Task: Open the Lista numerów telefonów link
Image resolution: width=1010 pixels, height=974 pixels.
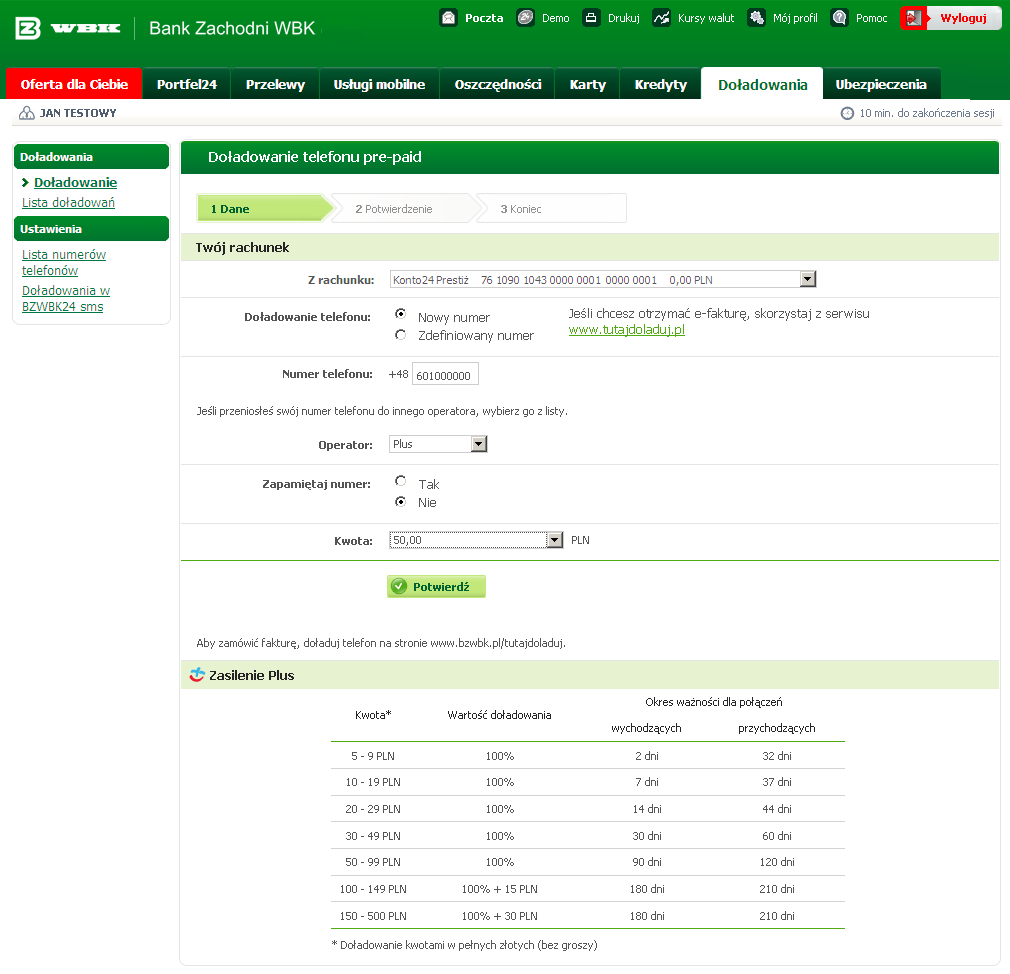Action: (x=64, y=263)
